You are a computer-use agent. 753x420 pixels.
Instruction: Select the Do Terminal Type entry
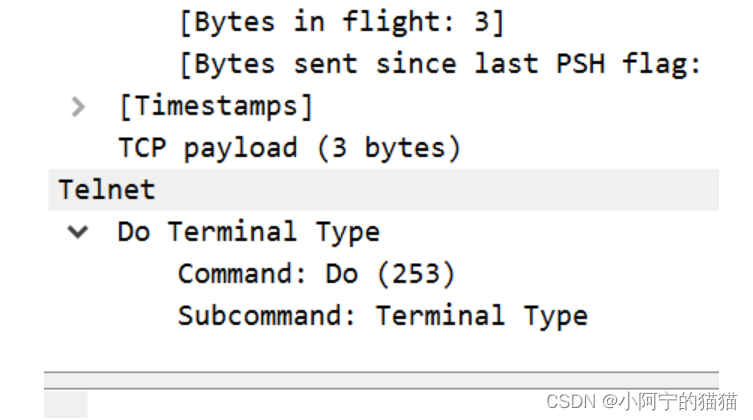tap(249, 232)
